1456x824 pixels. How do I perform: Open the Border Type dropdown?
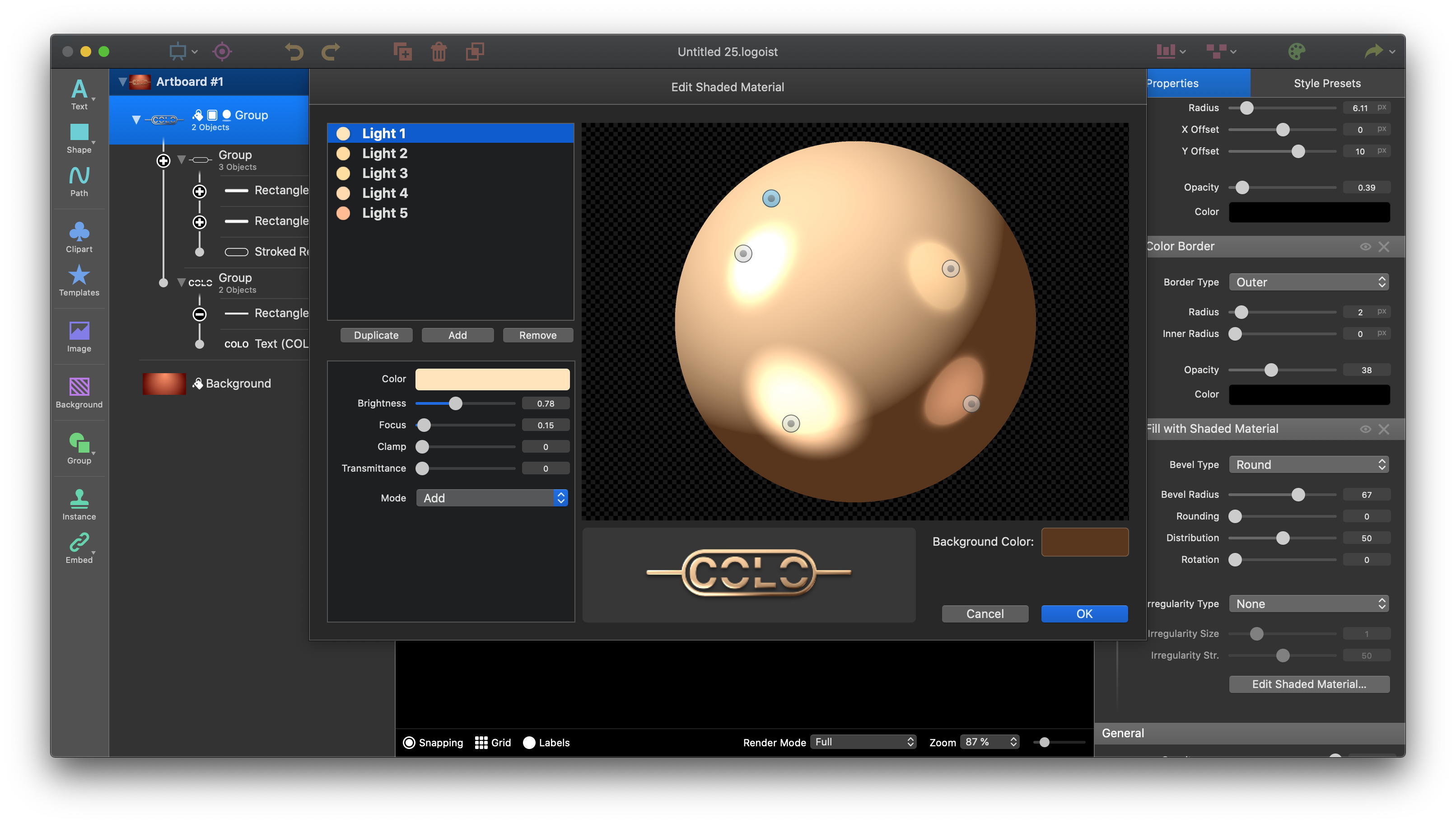coord(1309,282)
